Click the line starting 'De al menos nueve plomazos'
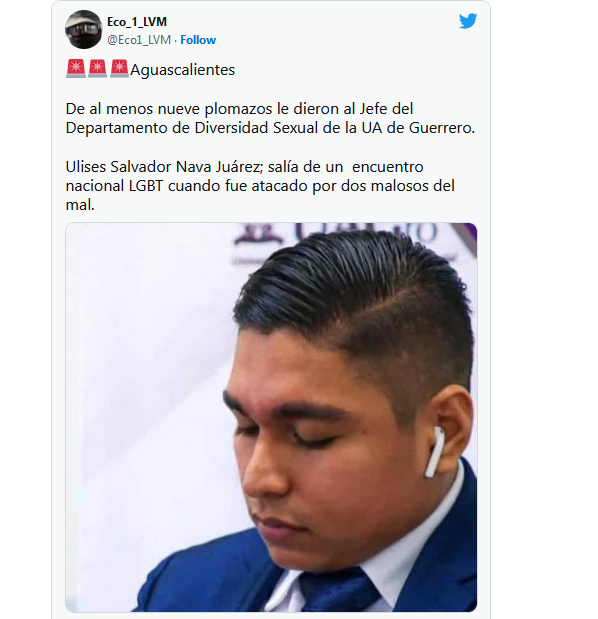This screenshot has height=619, width=598. pyautogui.click(x=239, y=109)
